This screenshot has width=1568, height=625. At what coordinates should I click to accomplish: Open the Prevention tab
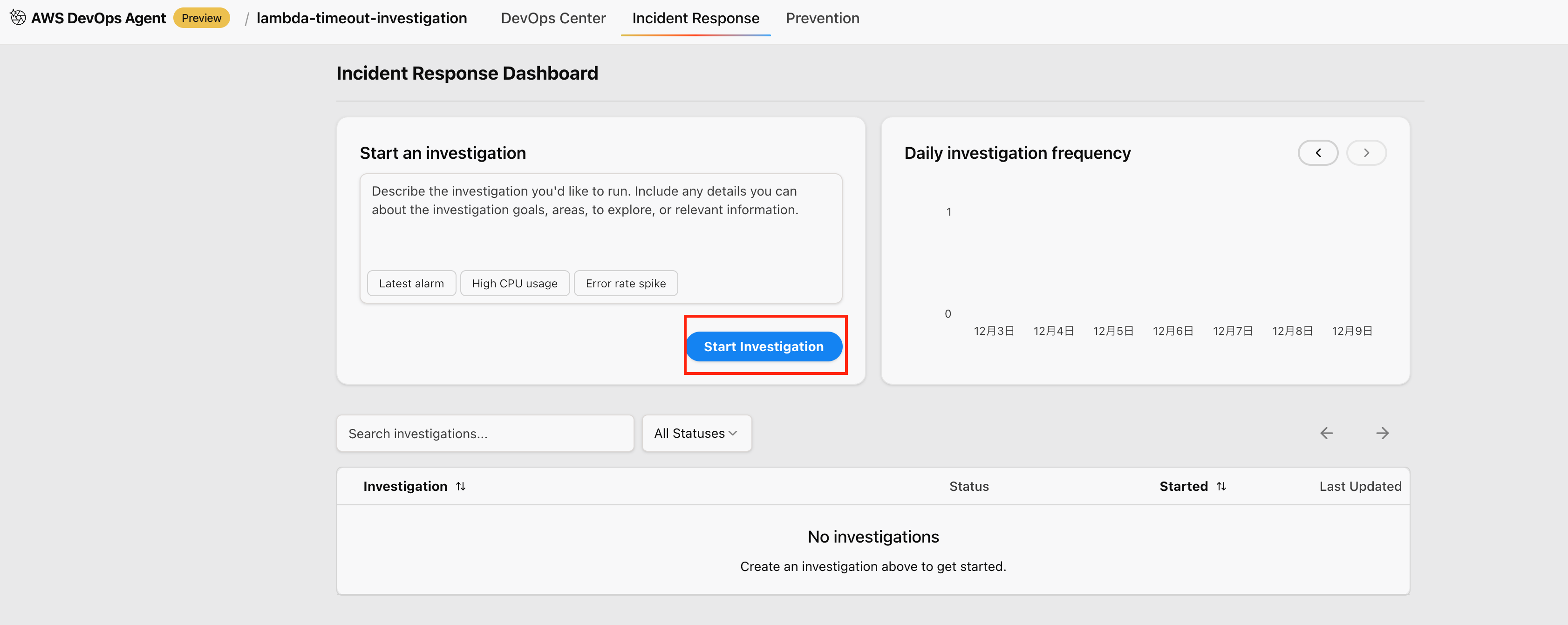(x=822, y=18)
